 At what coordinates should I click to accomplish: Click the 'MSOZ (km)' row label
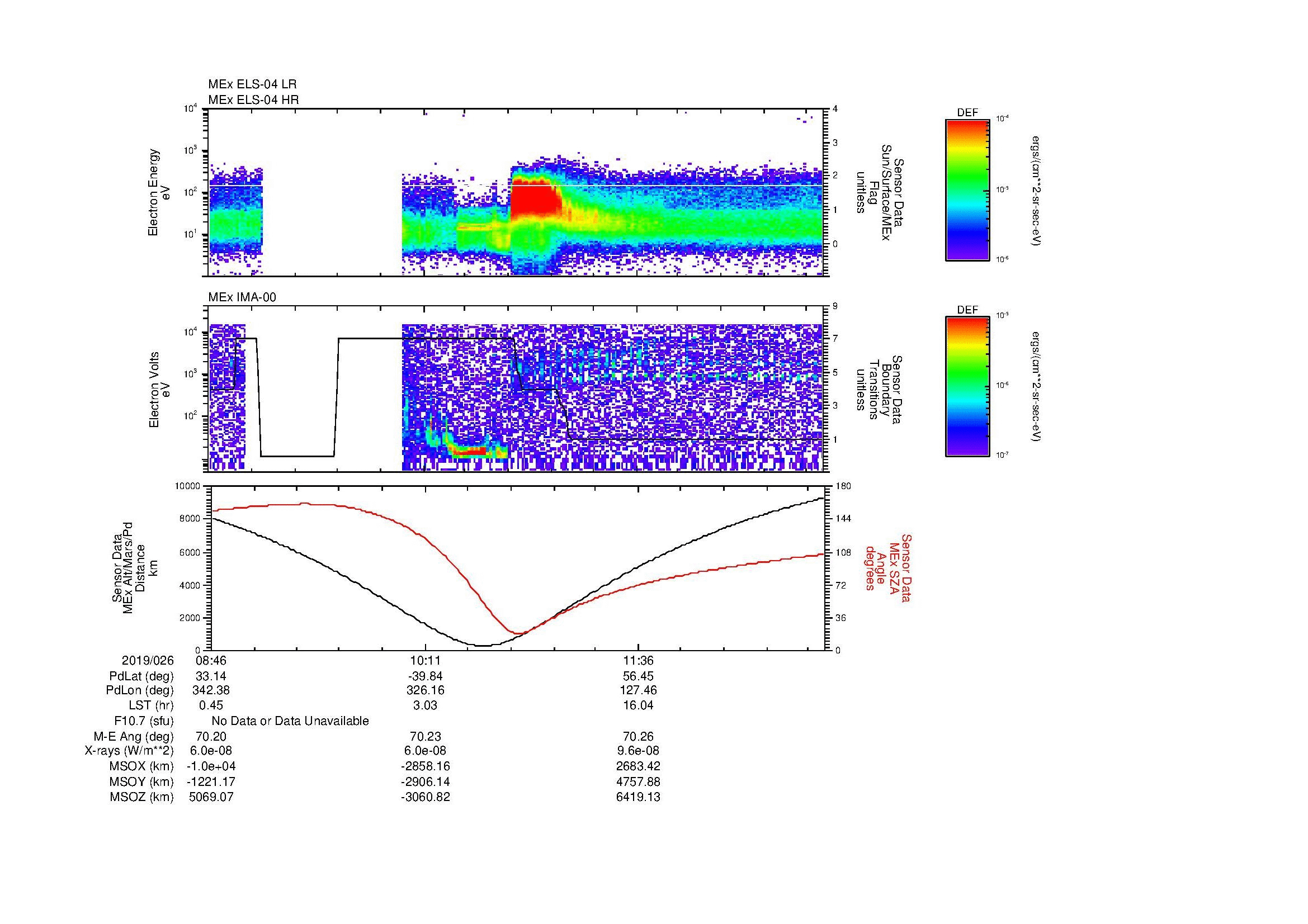pyautogui.click(x=142, y=797)
